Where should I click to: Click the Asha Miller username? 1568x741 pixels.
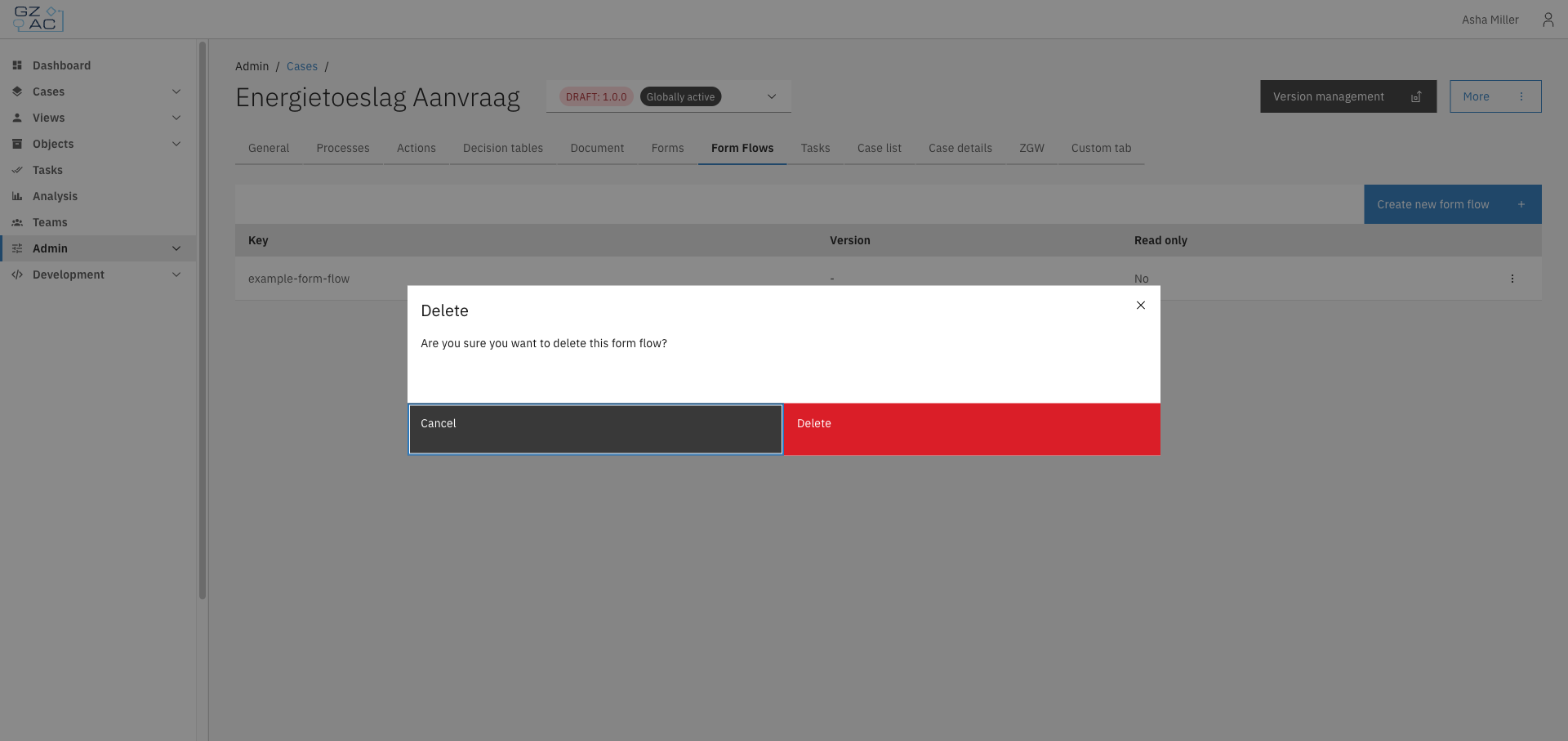pyautogui.click(x=1490, y=20)
